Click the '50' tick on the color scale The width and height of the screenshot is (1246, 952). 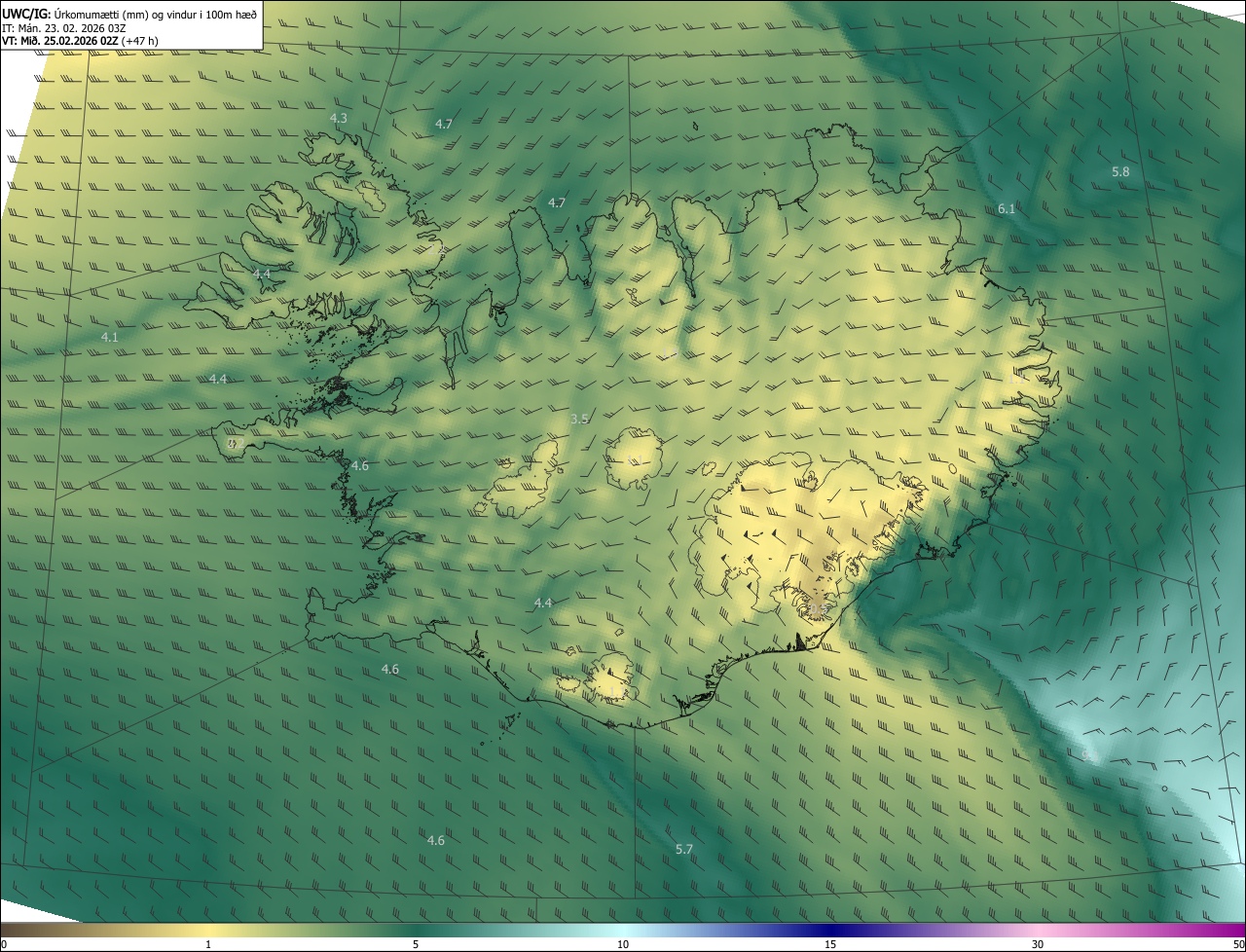pyautogui.click(x=1238, y=944)
